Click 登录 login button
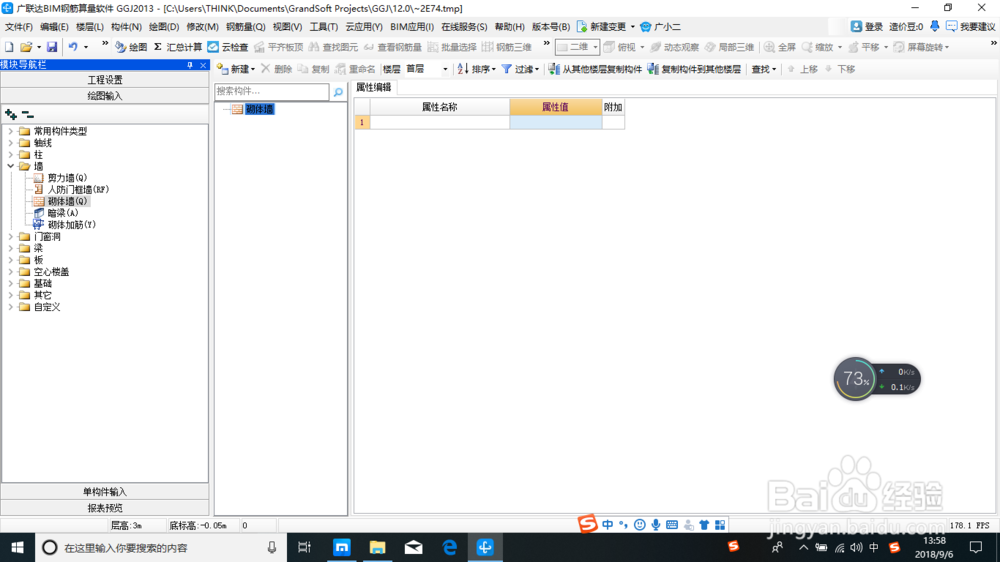The width and height of the screenshot is (1000, 562). click(867, 27)
